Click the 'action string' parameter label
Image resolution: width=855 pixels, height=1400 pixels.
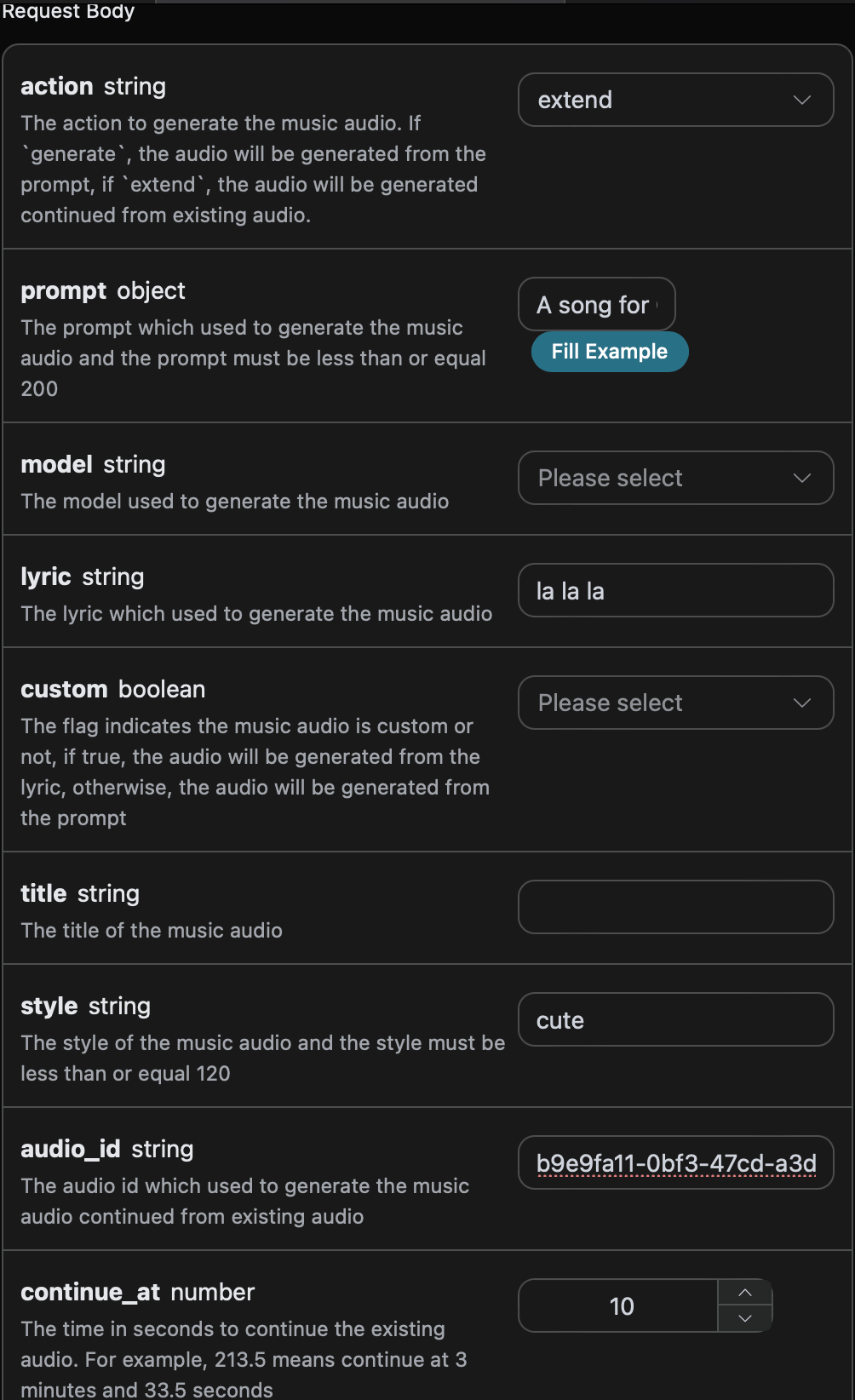pyautogui.click(x=93, y=86)
